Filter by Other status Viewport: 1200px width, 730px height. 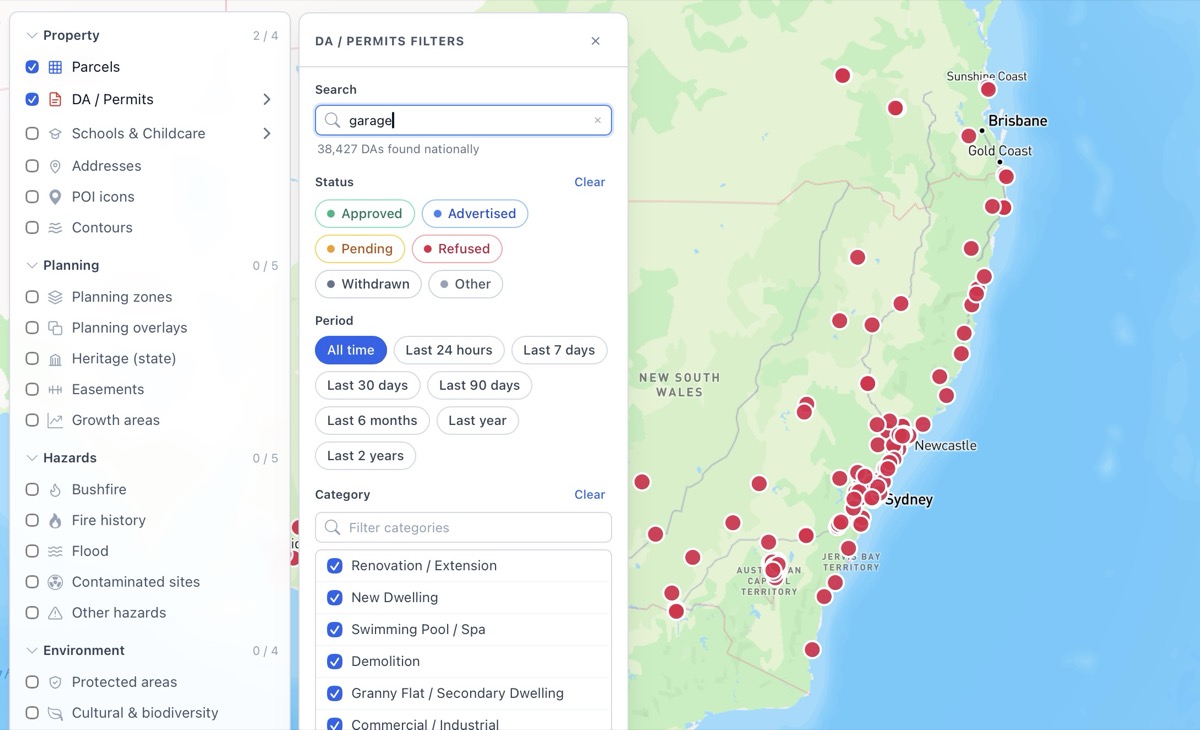466,284
